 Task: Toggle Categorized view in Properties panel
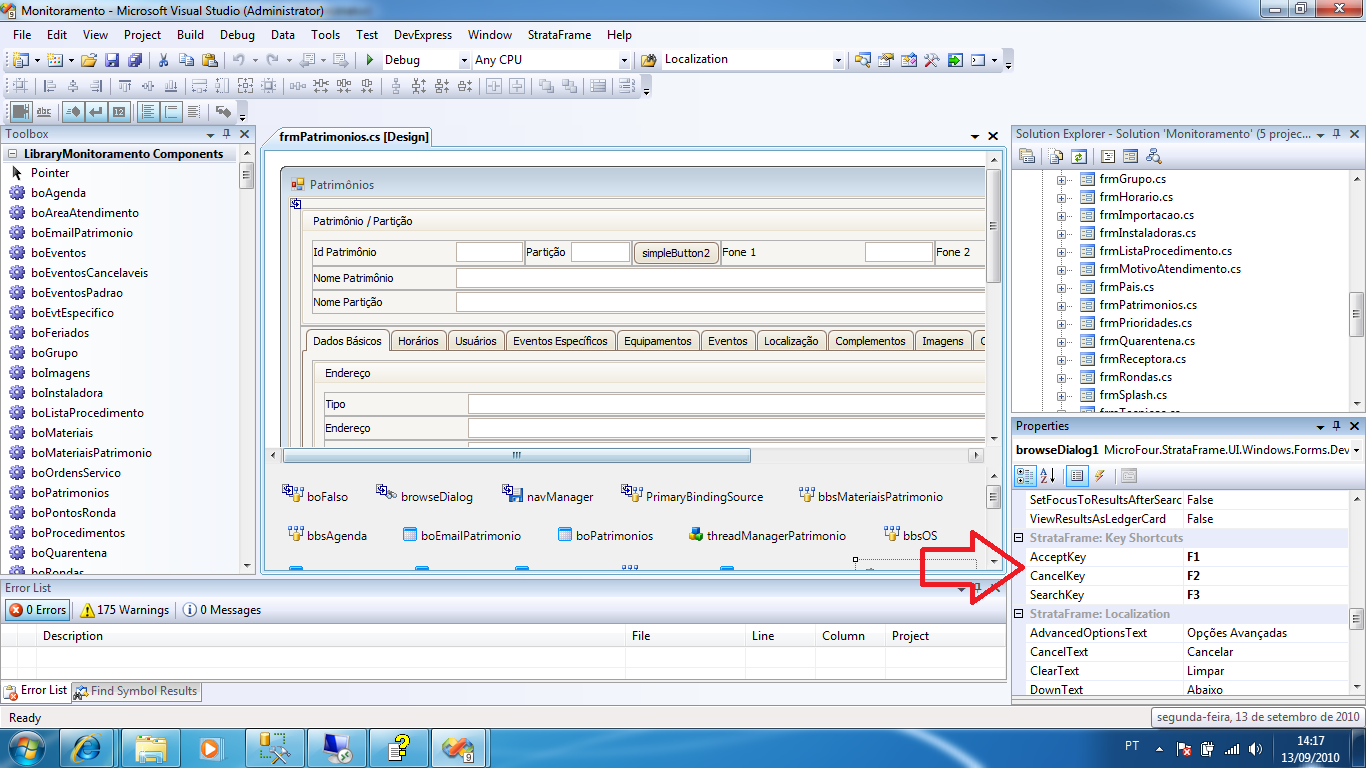click(1025, 476)
